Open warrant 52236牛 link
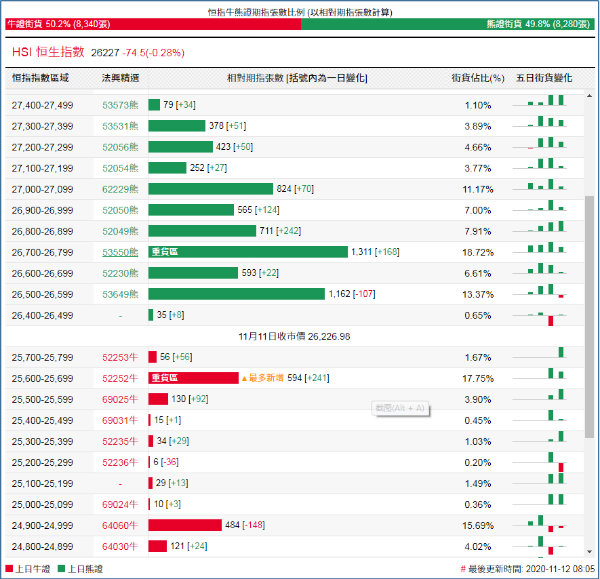This screenshot has width=600, height=579. tap(120, 463)
